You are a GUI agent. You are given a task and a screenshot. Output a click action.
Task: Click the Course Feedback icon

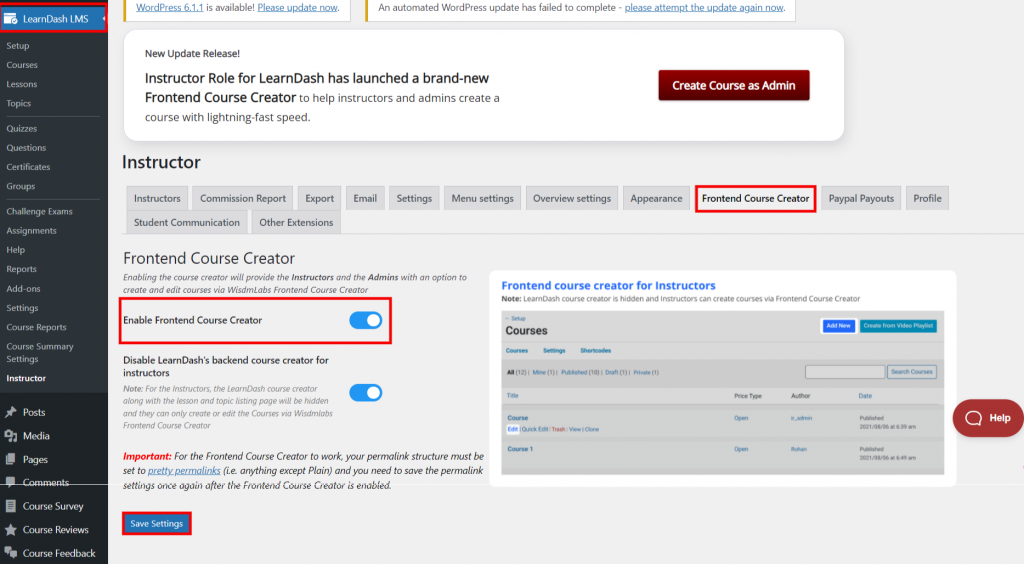pyautogui.click(x=10, y=553)
